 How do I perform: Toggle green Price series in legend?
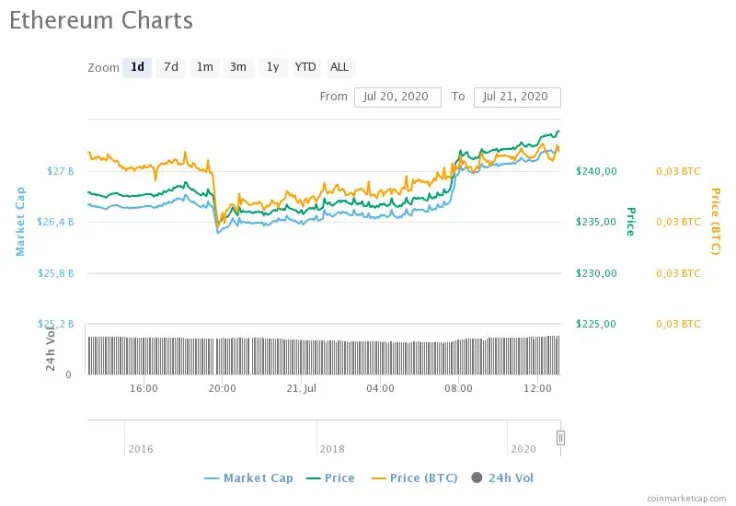pos(332,478)
